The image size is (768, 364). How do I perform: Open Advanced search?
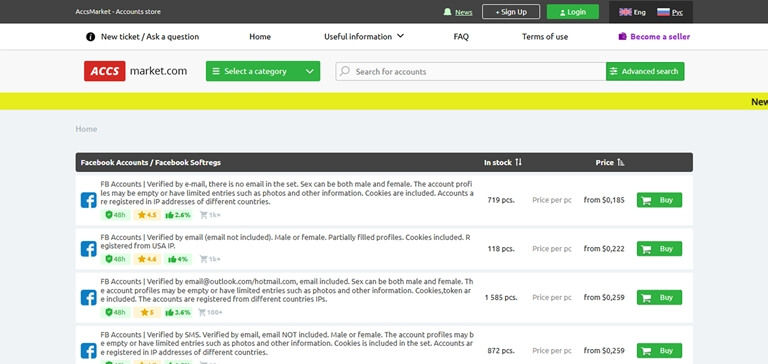coord(645,72)
